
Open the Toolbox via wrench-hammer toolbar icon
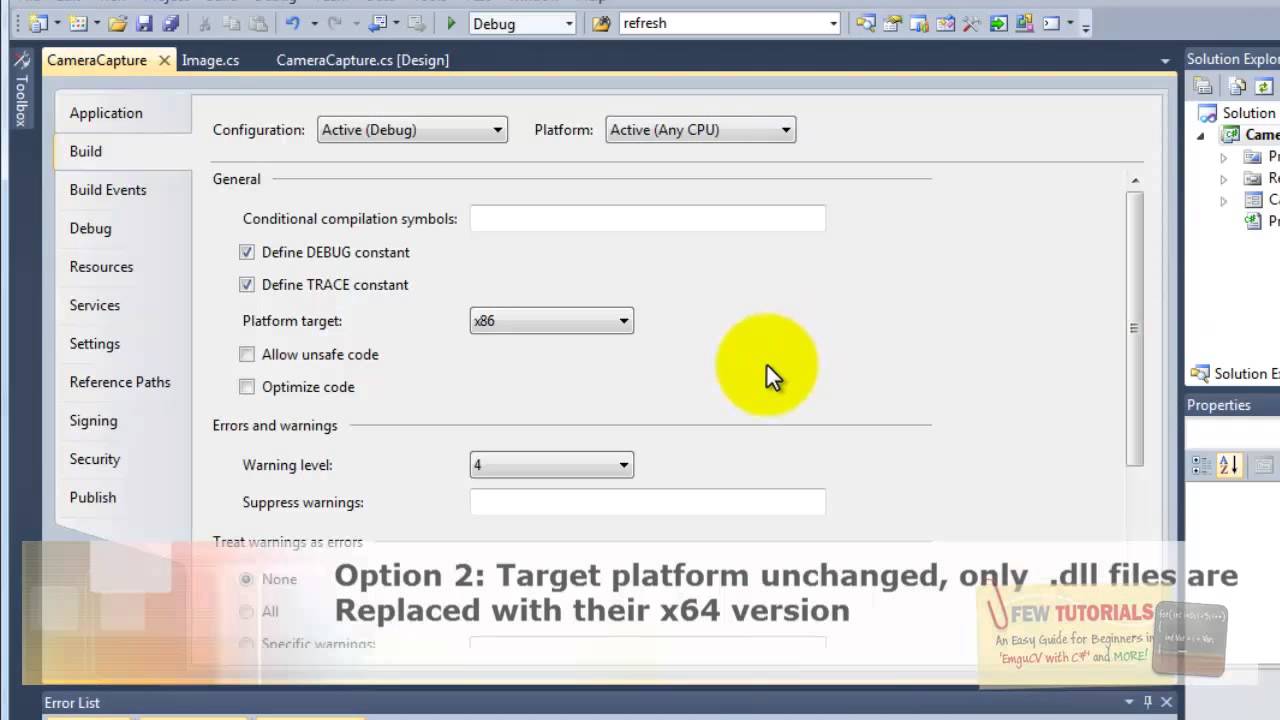click(970, 23)
